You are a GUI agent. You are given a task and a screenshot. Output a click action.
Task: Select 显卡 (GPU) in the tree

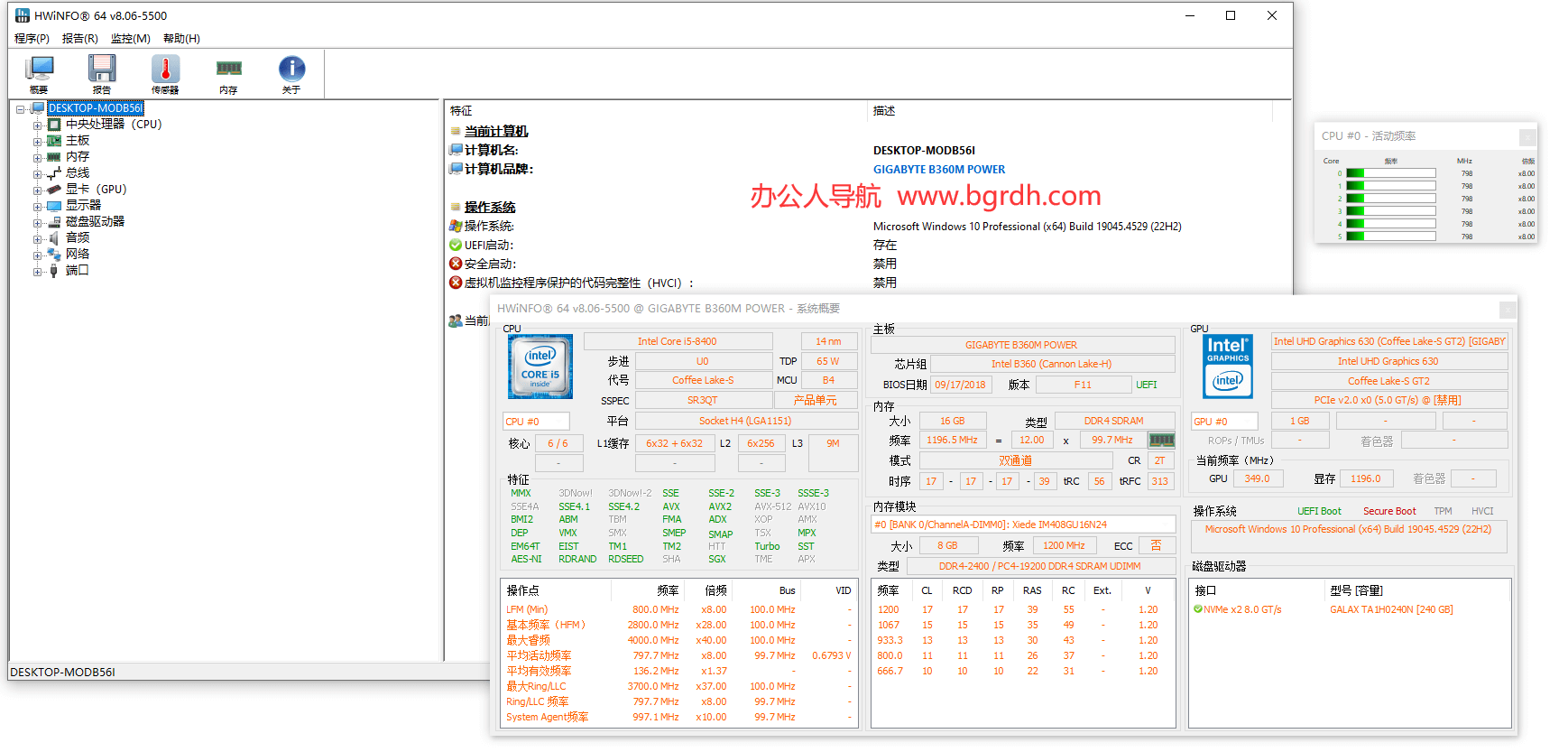(96, 190)
